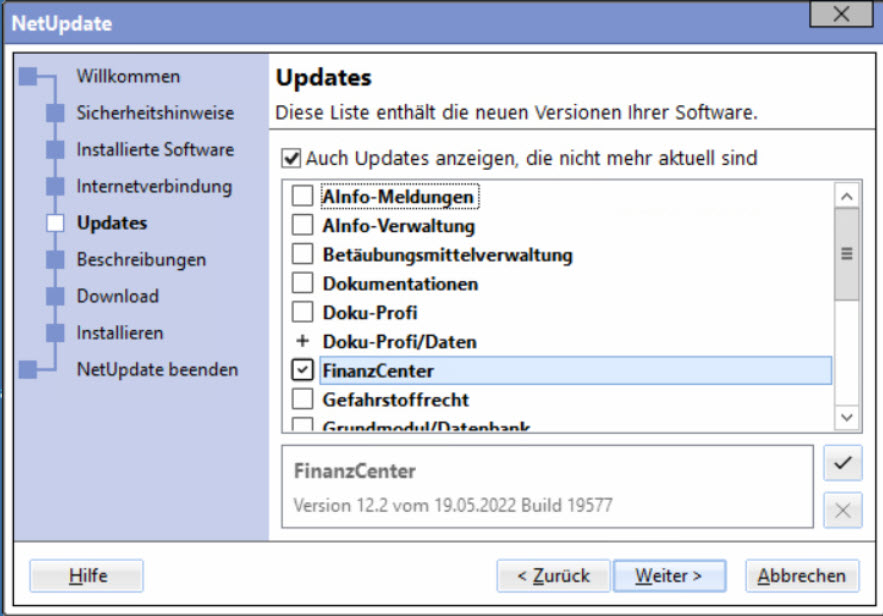Click the X icon button beside details

[x=842, y=511]
